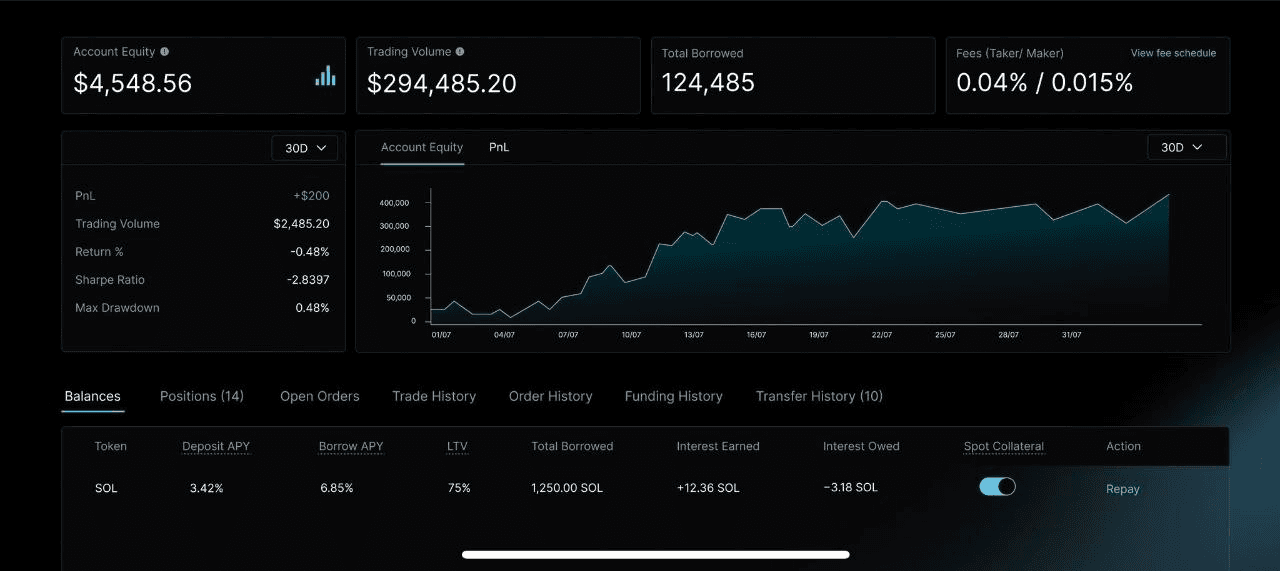Switch chart to the PnL tab
This screenshot has height=571, width=1280.
tap(499, 148)
